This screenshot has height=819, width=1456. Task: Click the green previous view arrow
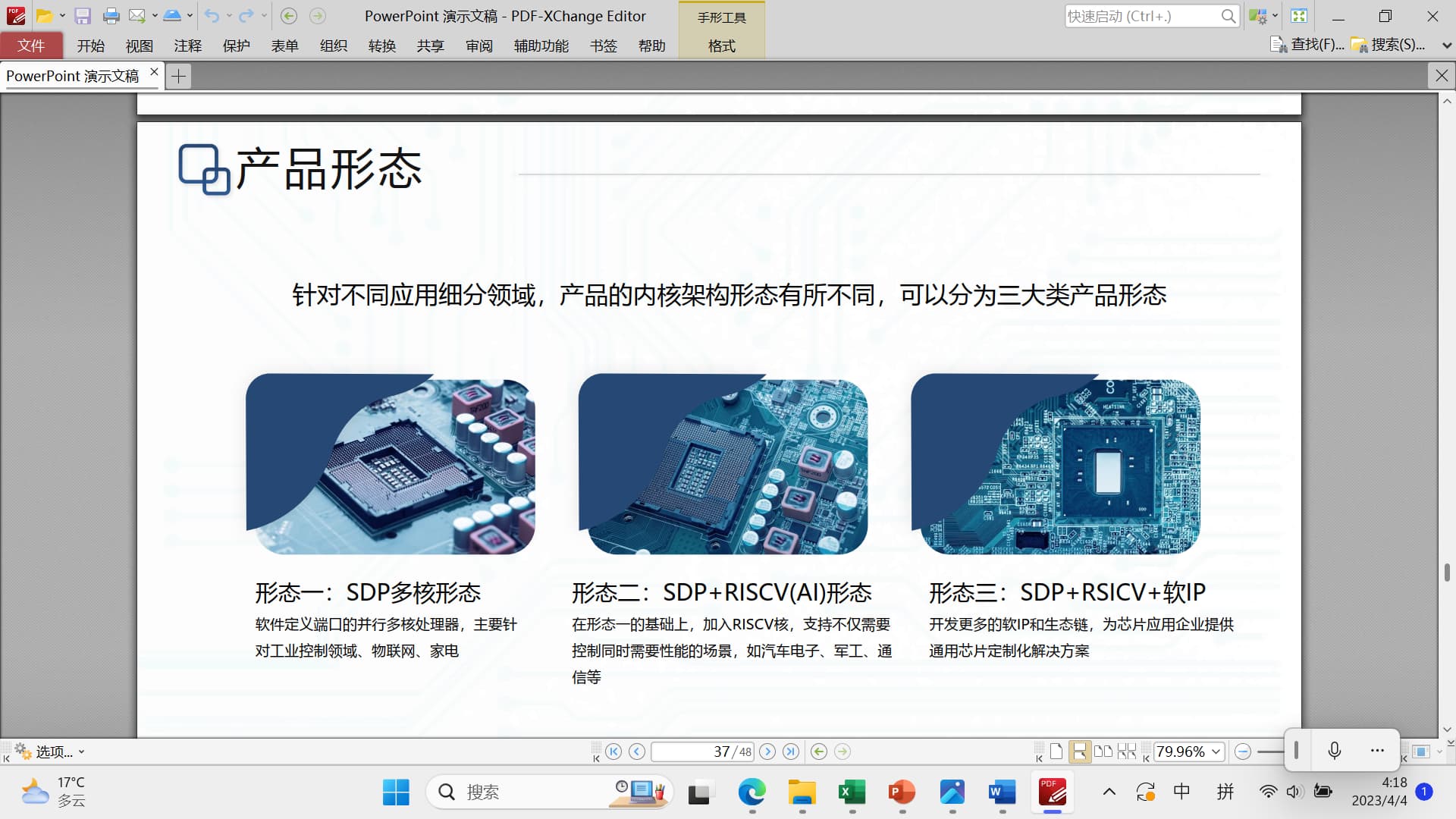tap(819, 752)
